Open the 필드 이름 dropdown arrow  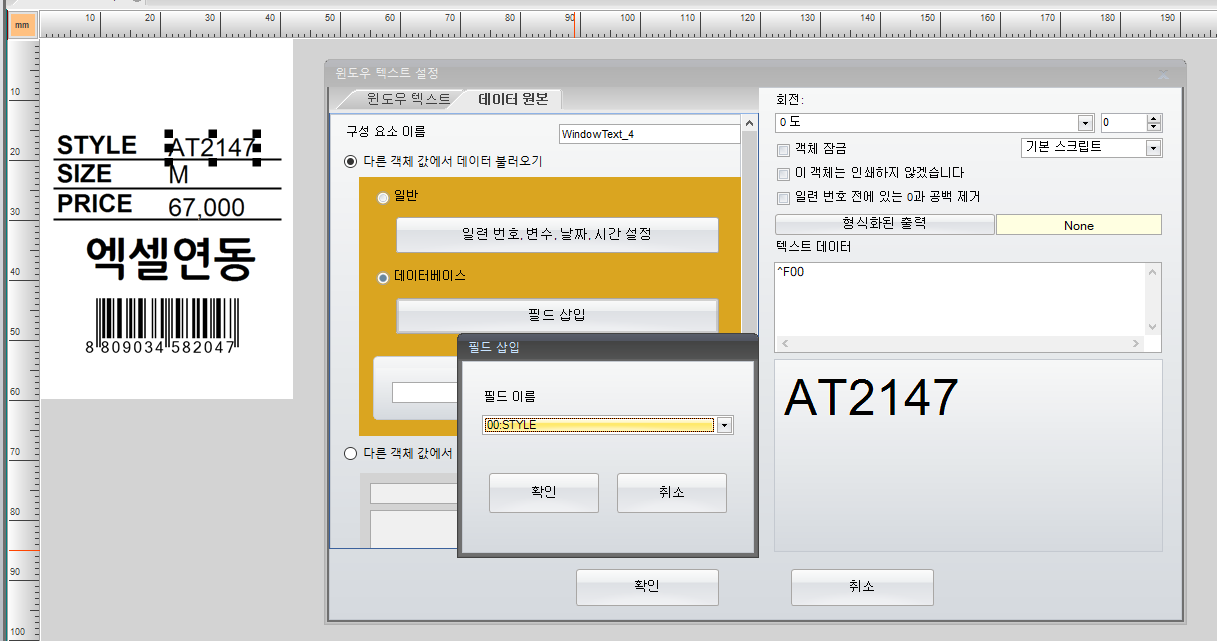pyautogui.click(x=725, y=425)
